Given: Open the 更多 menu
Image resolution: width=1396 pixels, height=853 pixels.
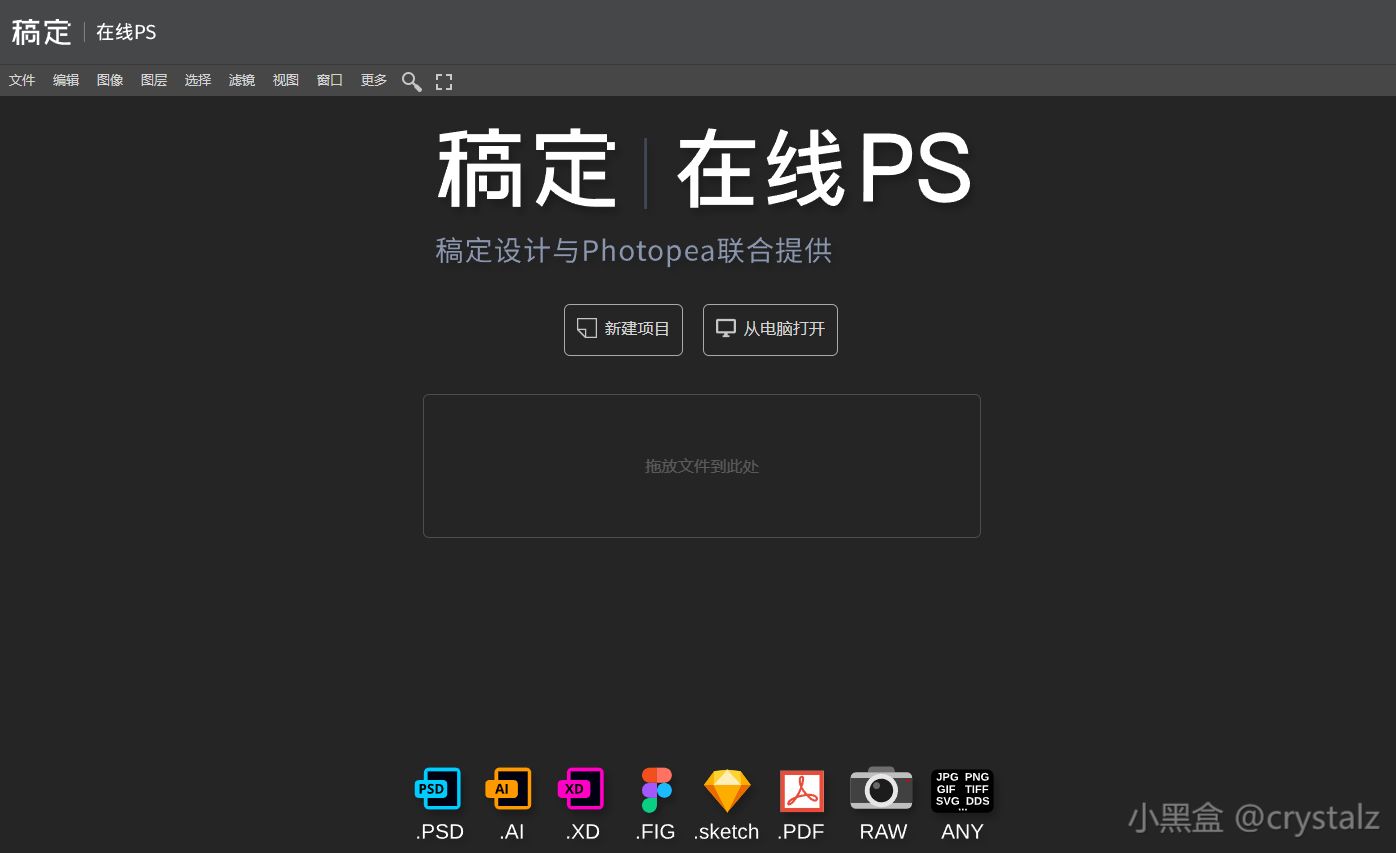Looking at the screenshot, I should coord(374,80).
